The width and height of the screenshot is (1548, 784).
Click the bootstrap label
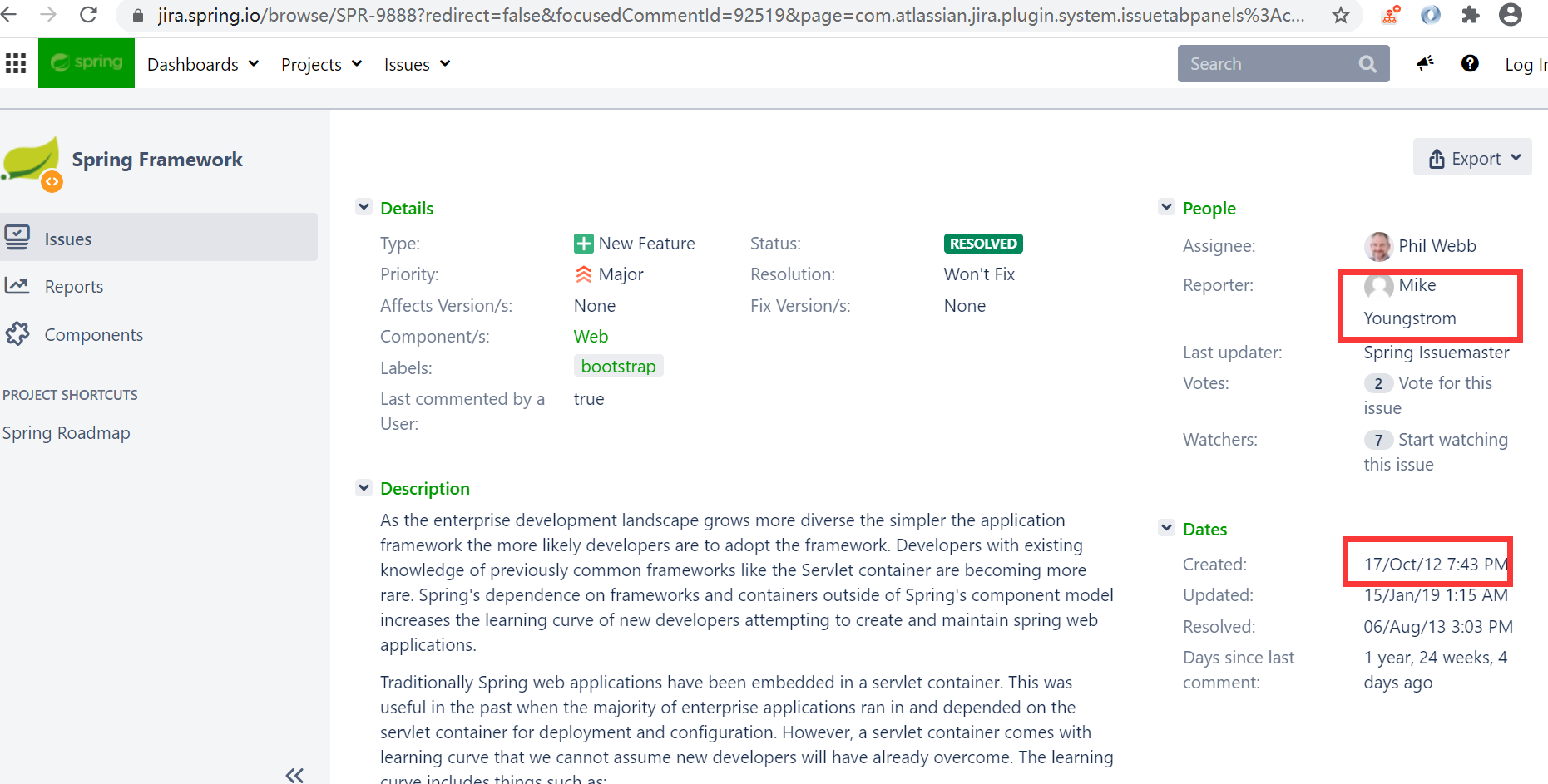click(x=618, y=366)
